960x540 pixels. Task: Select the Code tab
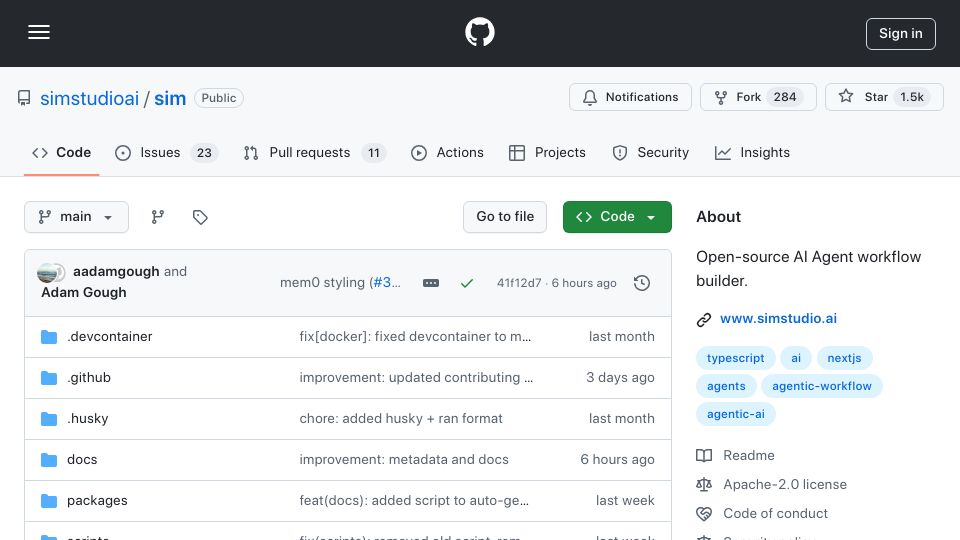pos(61,152)
